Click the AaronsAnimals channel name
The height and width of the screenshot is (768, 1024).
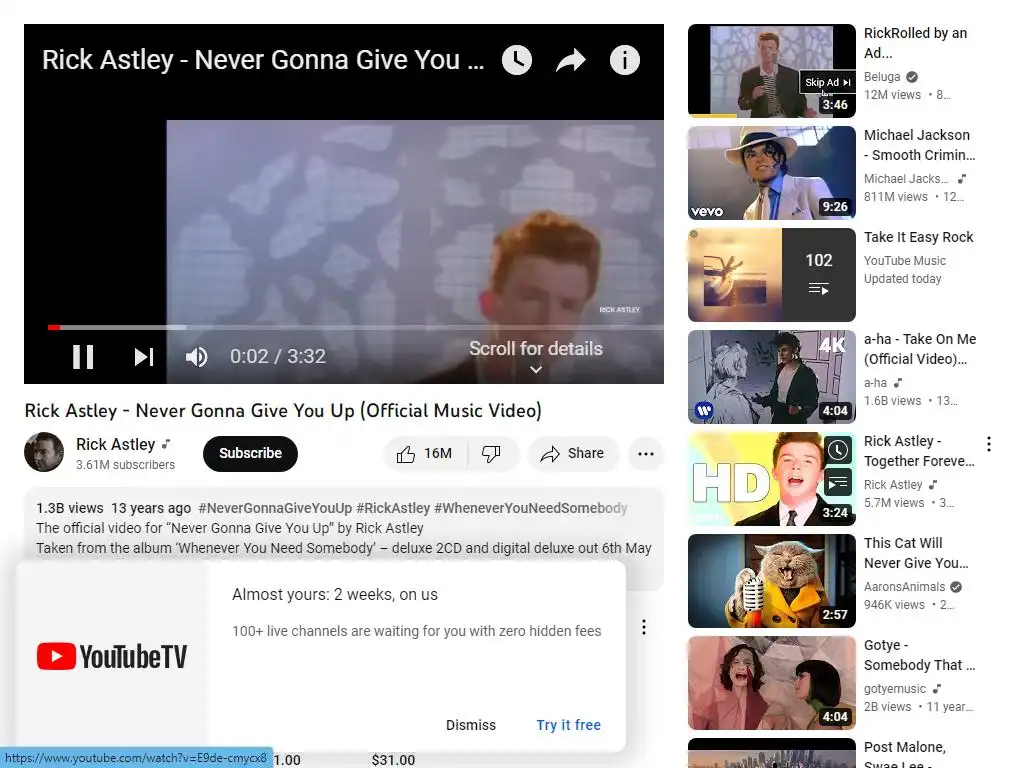click(x=904, y=587)
